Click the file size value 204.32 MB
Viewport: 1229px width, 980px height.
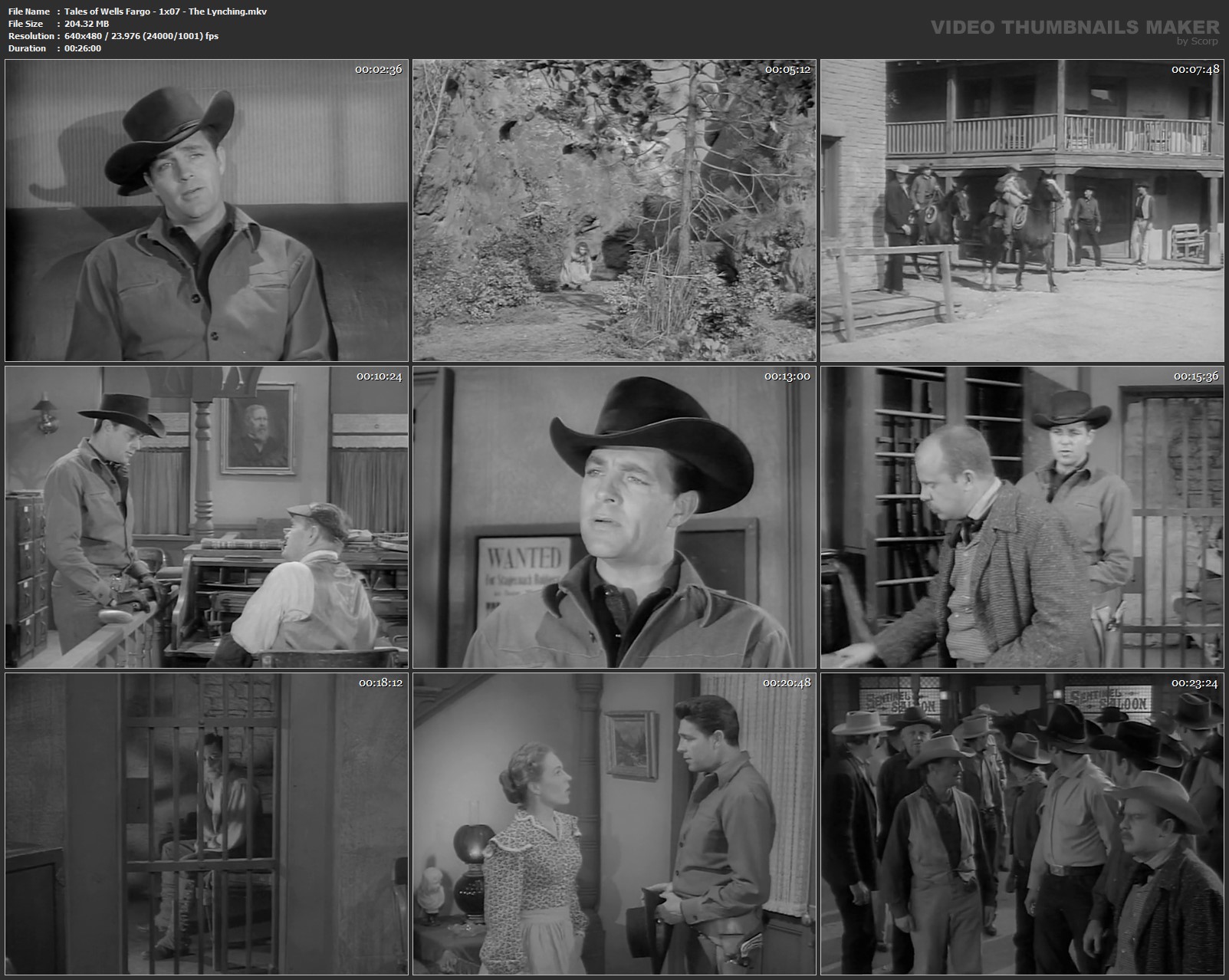87,24
